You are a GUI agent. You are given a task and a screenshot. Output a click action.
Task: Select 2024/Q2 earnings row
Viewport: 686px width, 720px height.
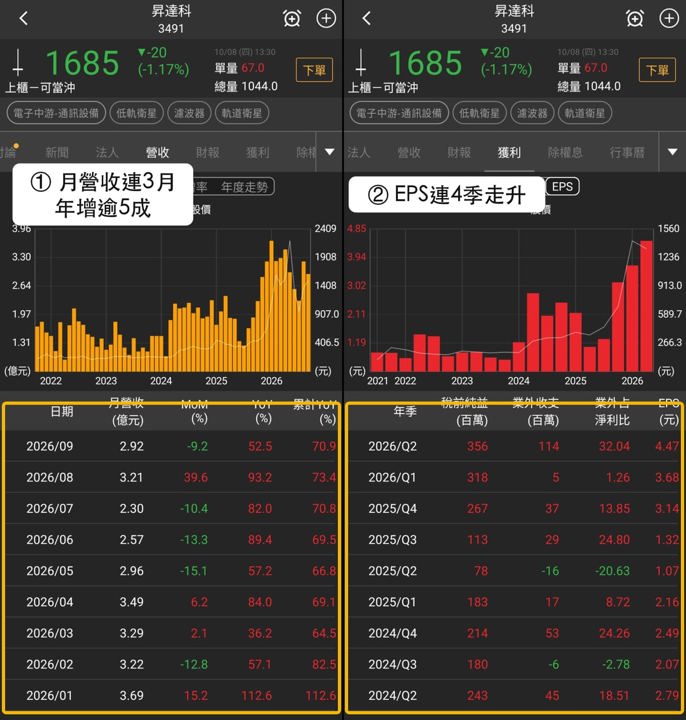514,696
